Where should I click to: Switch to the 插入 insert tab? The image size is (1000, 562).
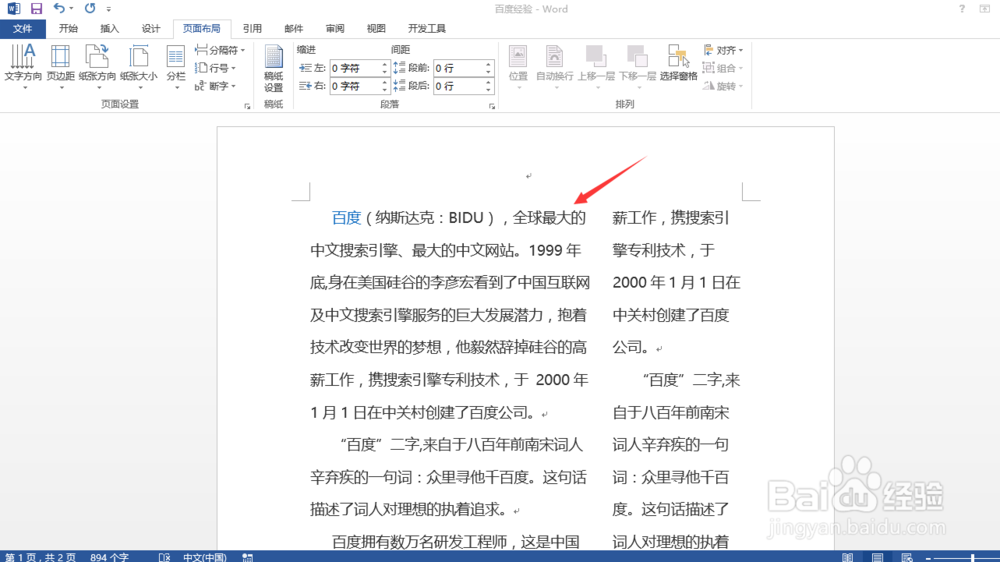click(110, 29)
